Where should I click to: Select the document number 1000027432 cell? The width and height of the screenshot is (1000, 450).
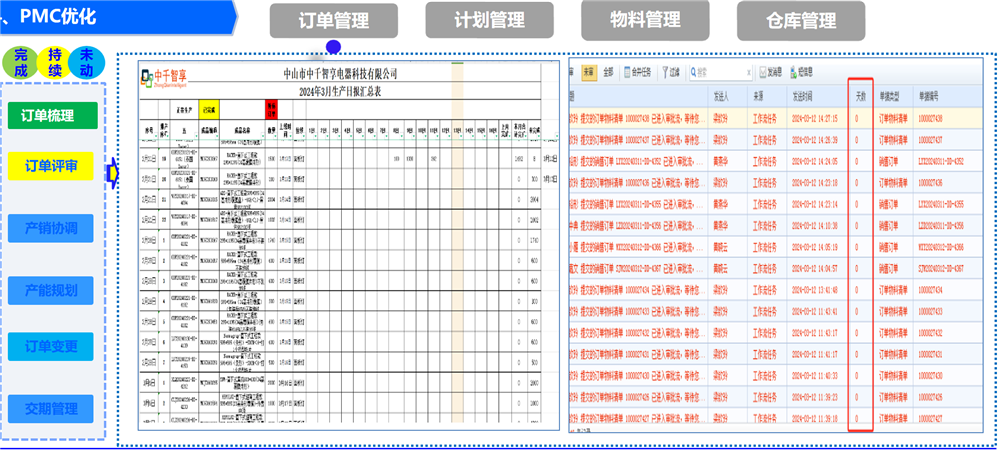coord(930,333)
